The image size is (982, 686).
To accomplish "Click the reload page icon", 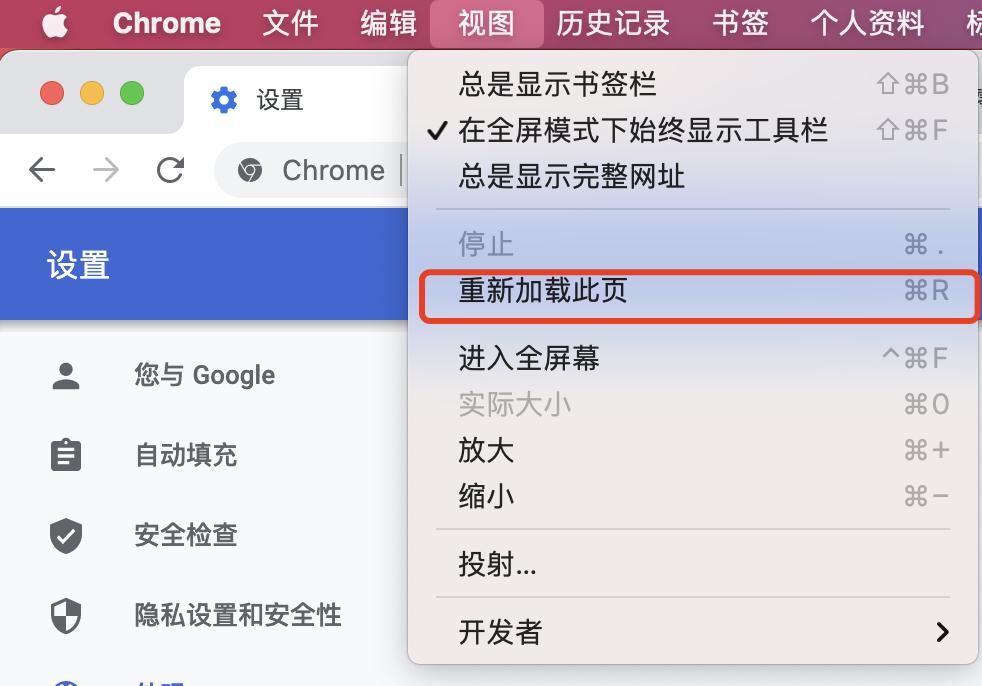I will (170, 170).
